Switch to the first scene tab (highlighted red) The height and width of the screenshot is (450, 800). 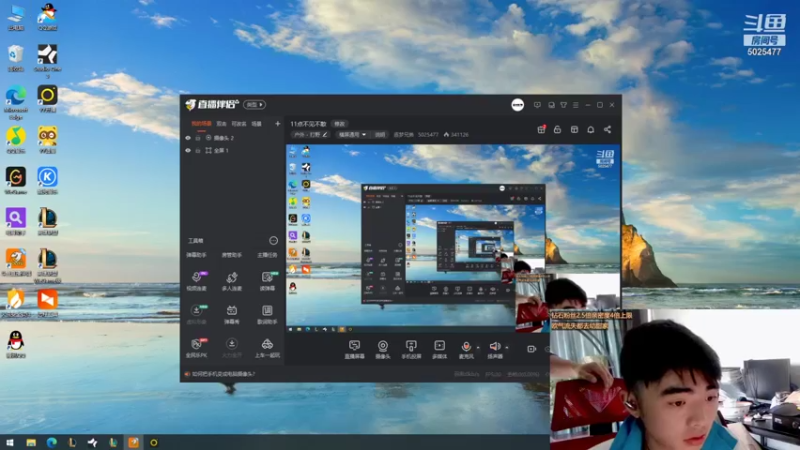(x=201, y=123)
